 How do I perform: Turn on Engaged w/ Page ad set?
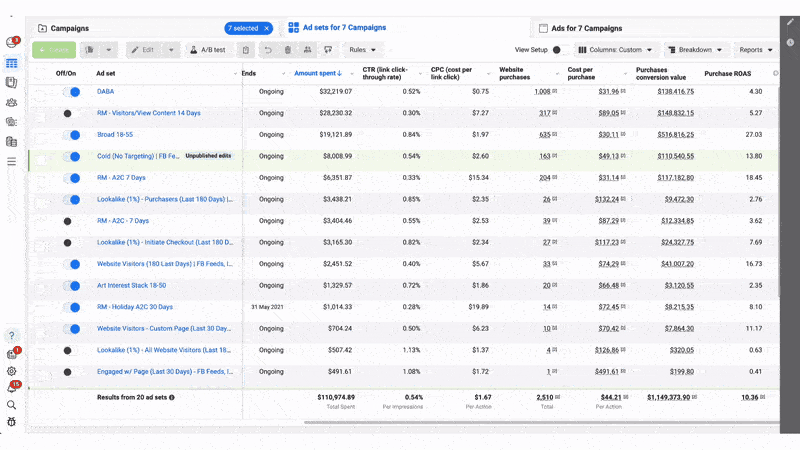click(71, 372)
